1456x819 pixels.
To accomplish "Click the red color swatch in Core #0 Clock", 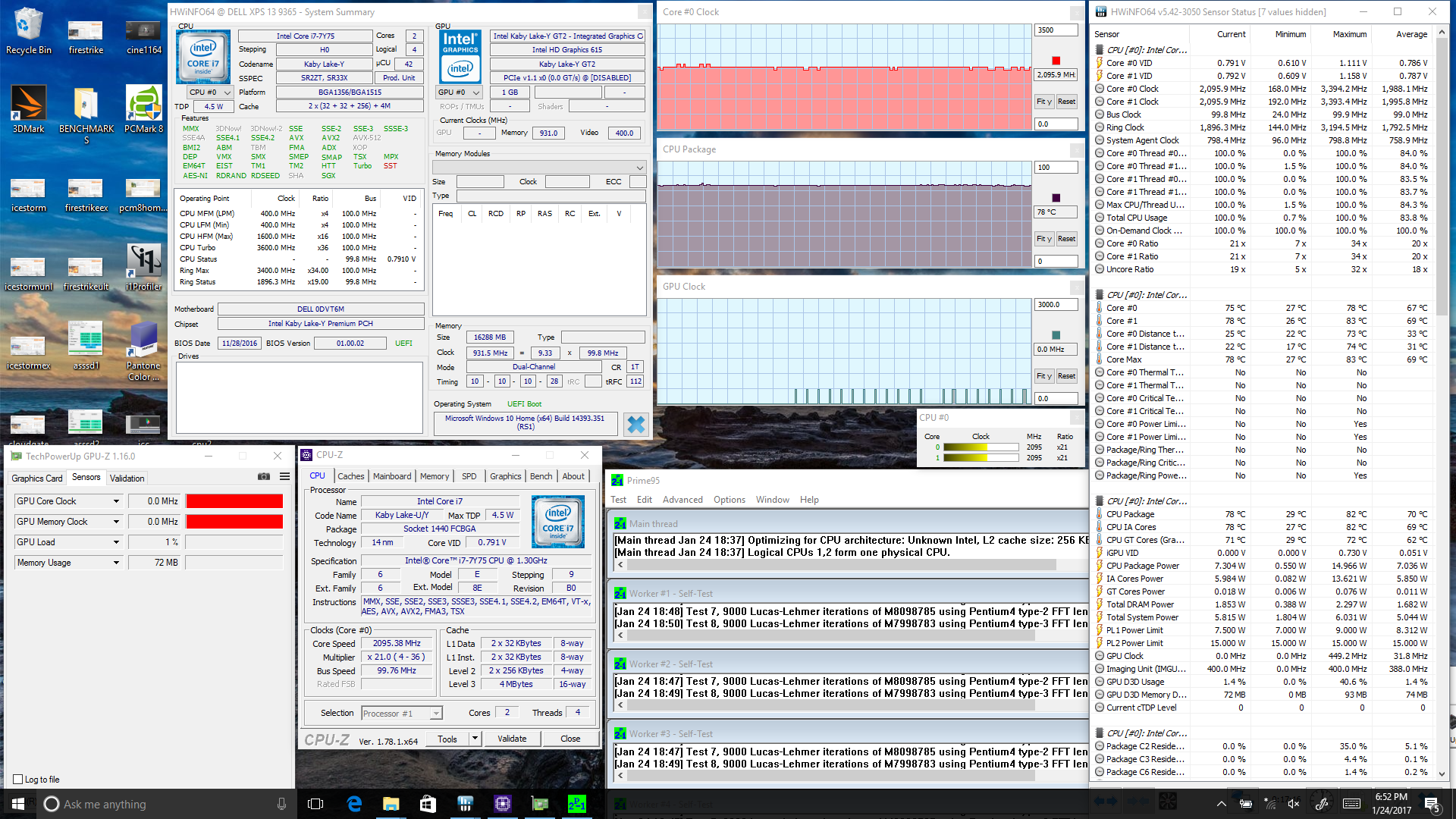I will tap(1056, 61).
